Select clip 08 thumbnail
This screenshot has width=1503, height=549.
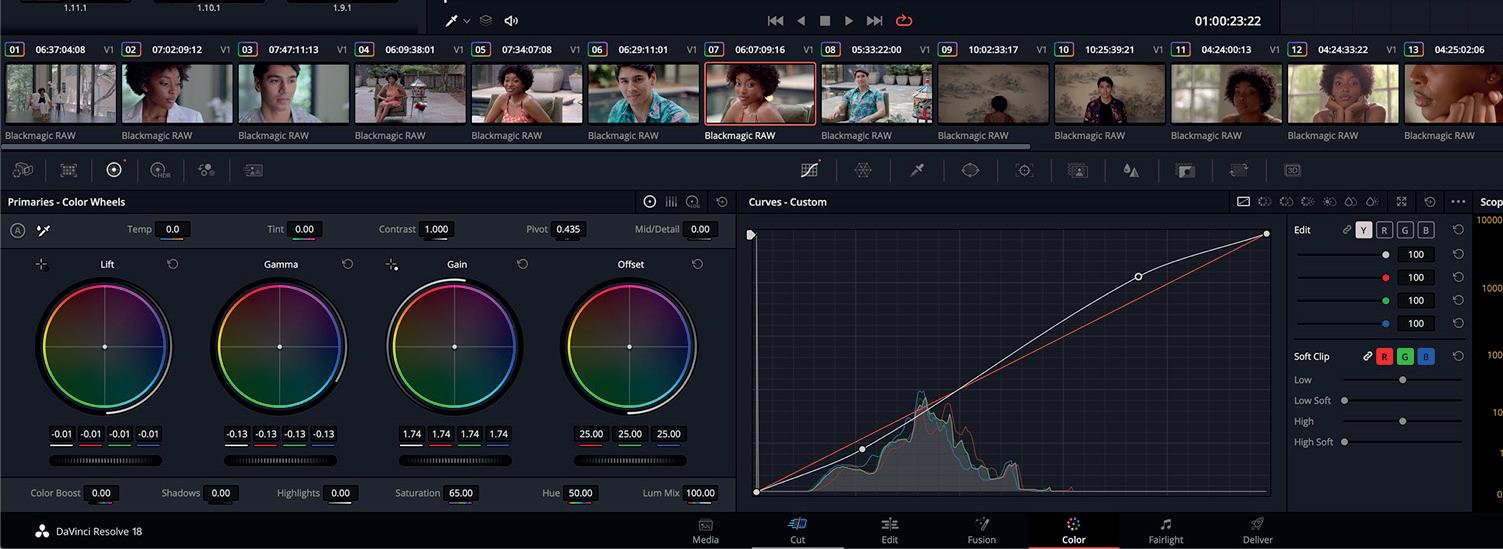[x=877, y=94]
